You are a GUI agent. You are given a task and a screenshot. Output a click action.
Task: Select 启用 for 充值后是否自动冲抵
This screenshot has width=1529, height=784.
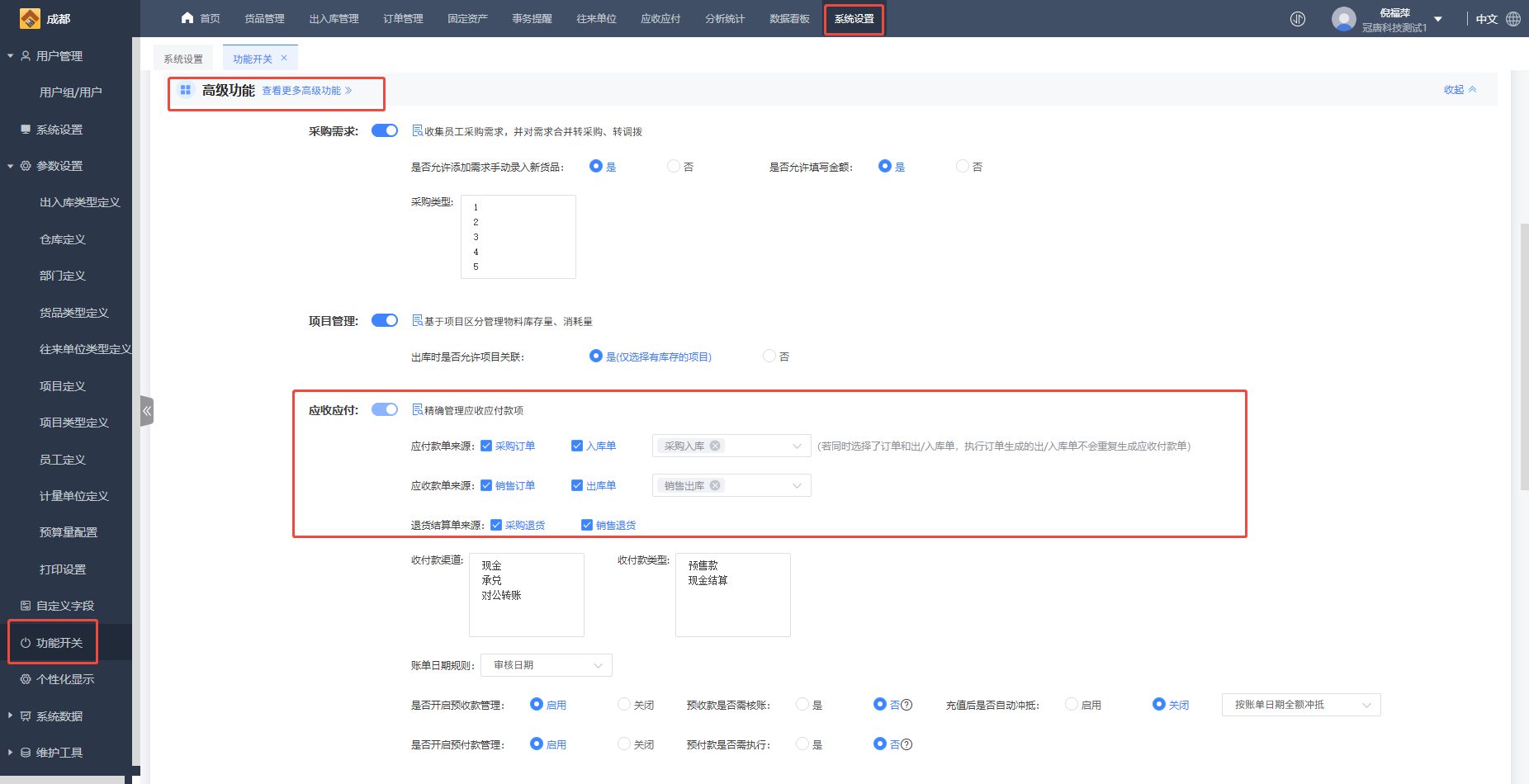1072,704
